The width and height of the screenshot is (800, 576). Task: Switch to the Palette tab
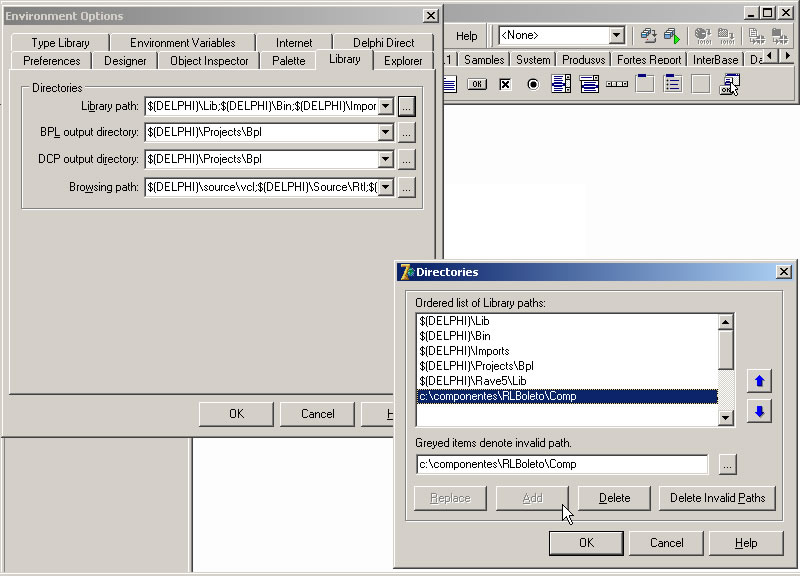pos(288,61)
